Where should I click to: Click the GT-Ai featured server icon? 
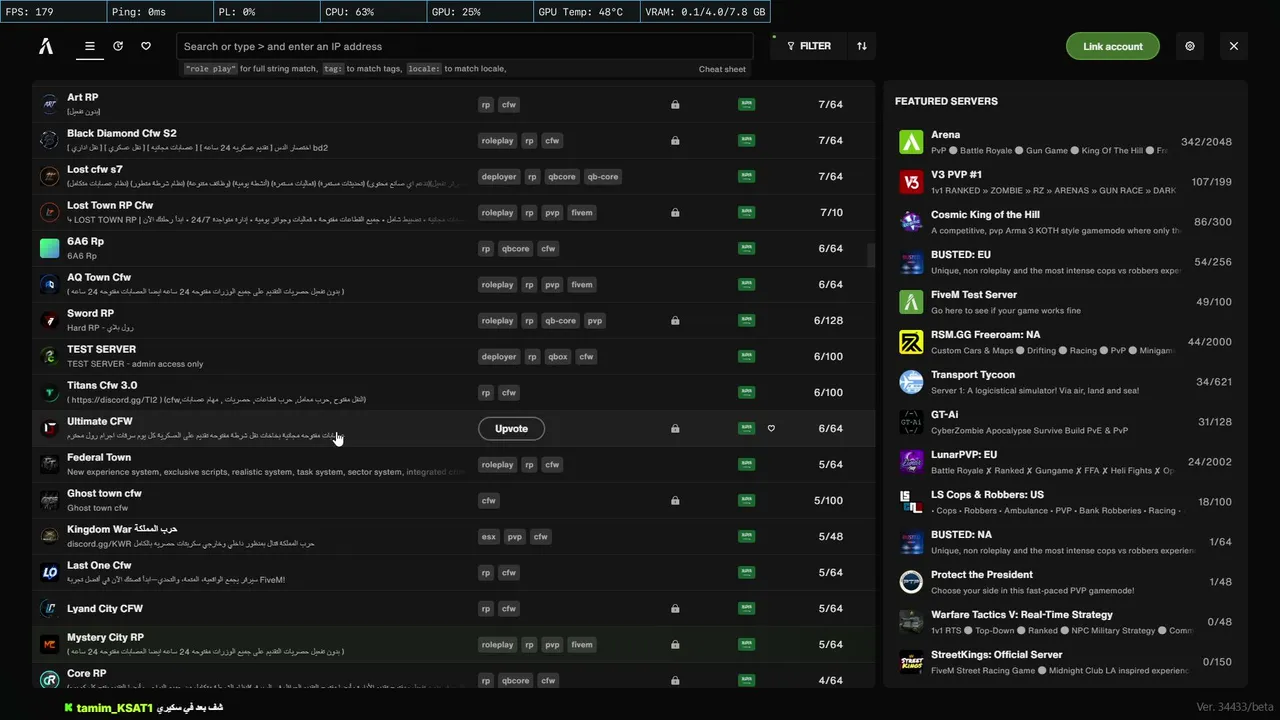point(911,422)
